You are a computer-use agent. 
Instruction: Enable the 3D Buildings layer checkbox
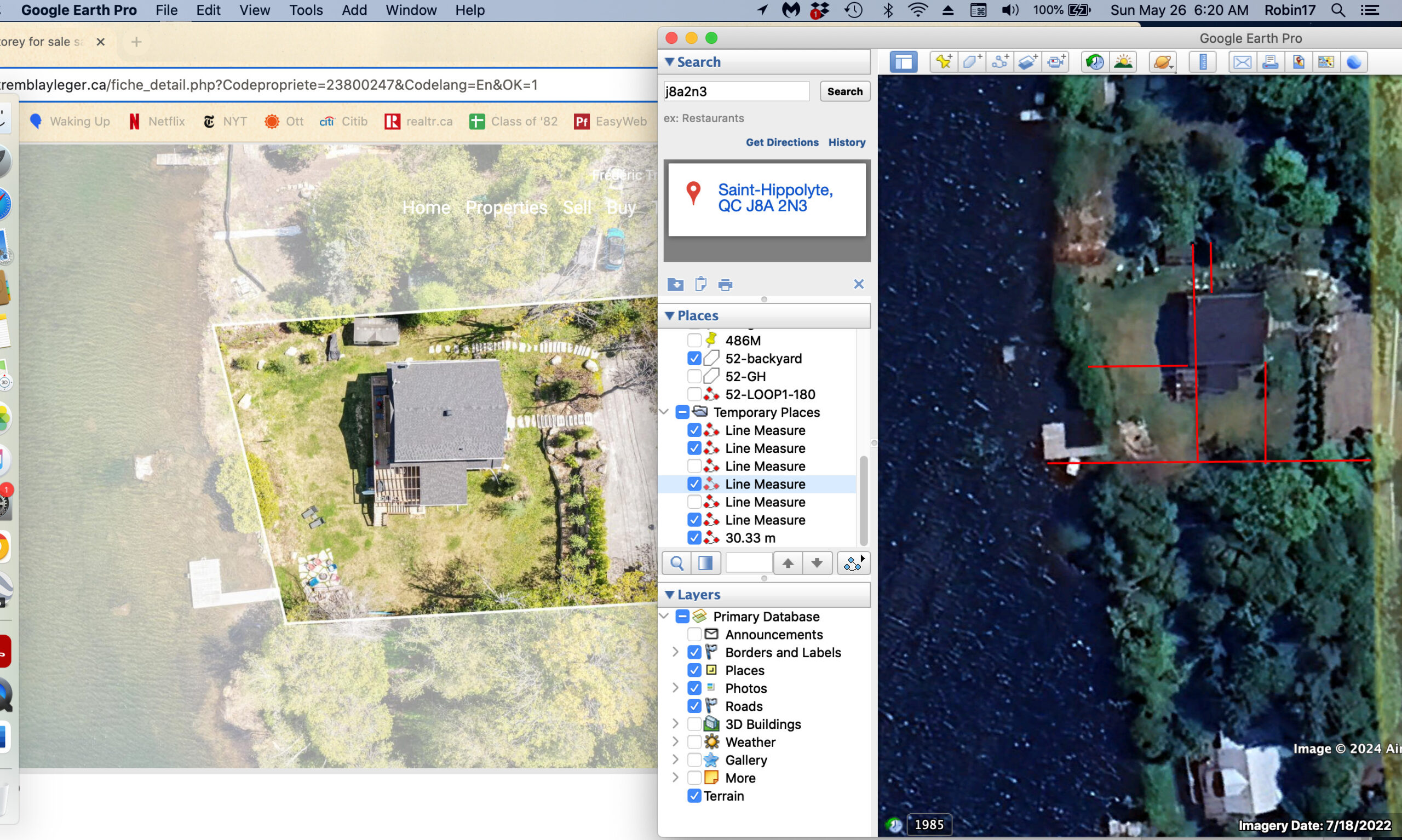click(x=694, y=724)
